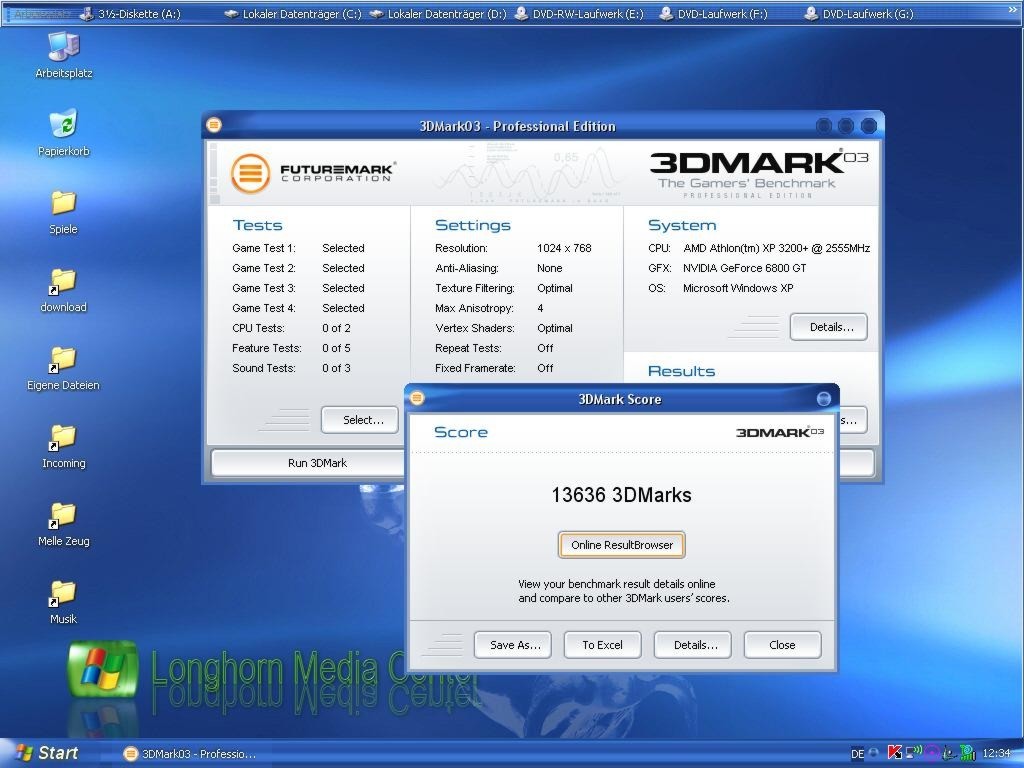Image resolution: width=1024 pixels, height=768 pixels.
Task: Click the Results section heading
Action: (681, 372)
